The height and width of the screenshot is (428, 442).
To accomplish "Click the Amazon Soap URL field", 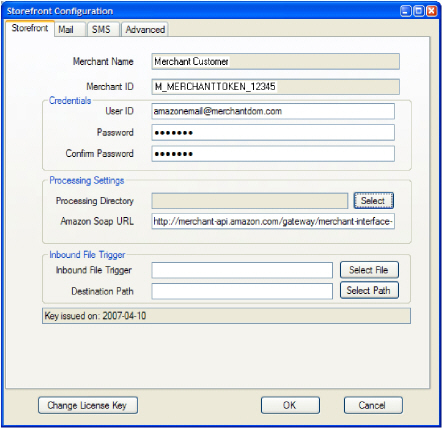I will pyautogui.click(x=273, y=221).
